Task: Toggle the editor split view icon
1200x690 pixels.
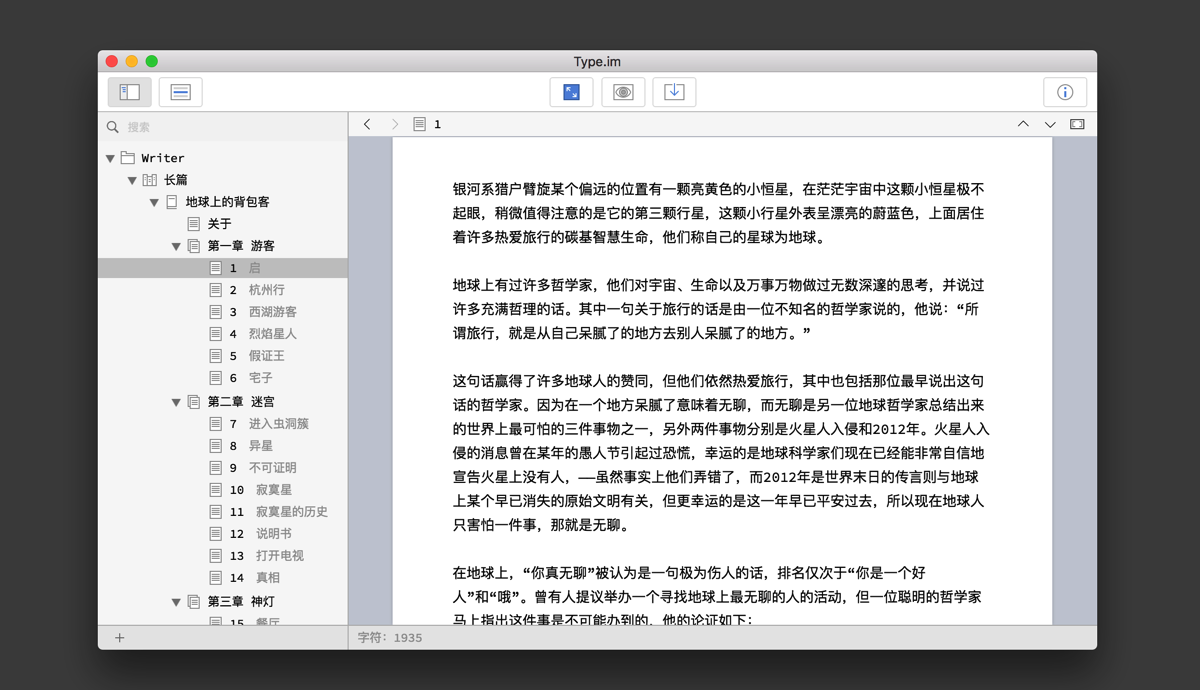Action: click(1077, 124)
